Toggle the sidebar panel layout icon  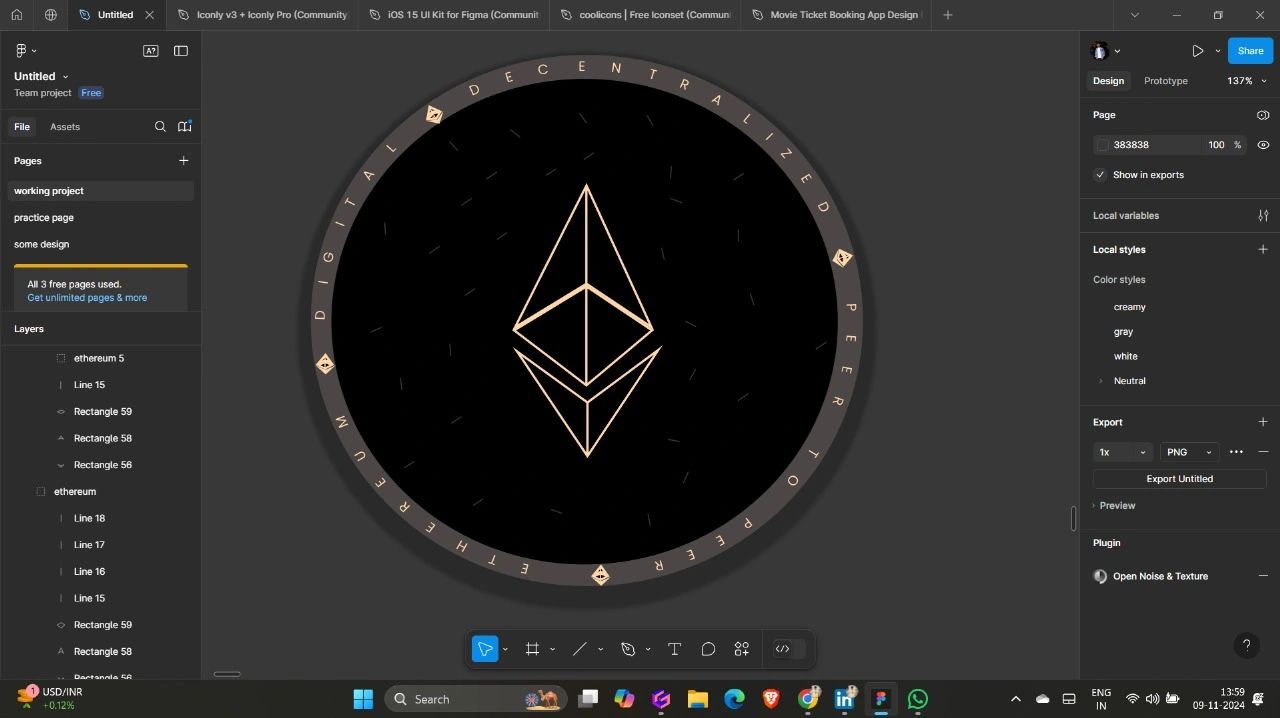(x=181, y=51)
